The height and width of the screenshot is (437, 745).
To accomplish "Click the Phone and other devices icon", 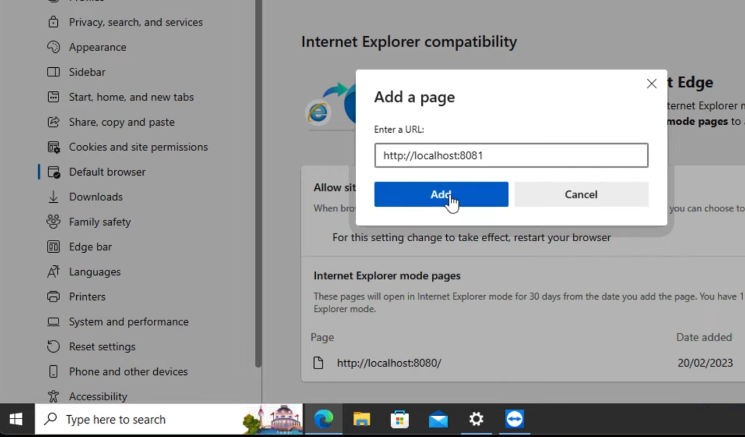I will tap(53, 371).
